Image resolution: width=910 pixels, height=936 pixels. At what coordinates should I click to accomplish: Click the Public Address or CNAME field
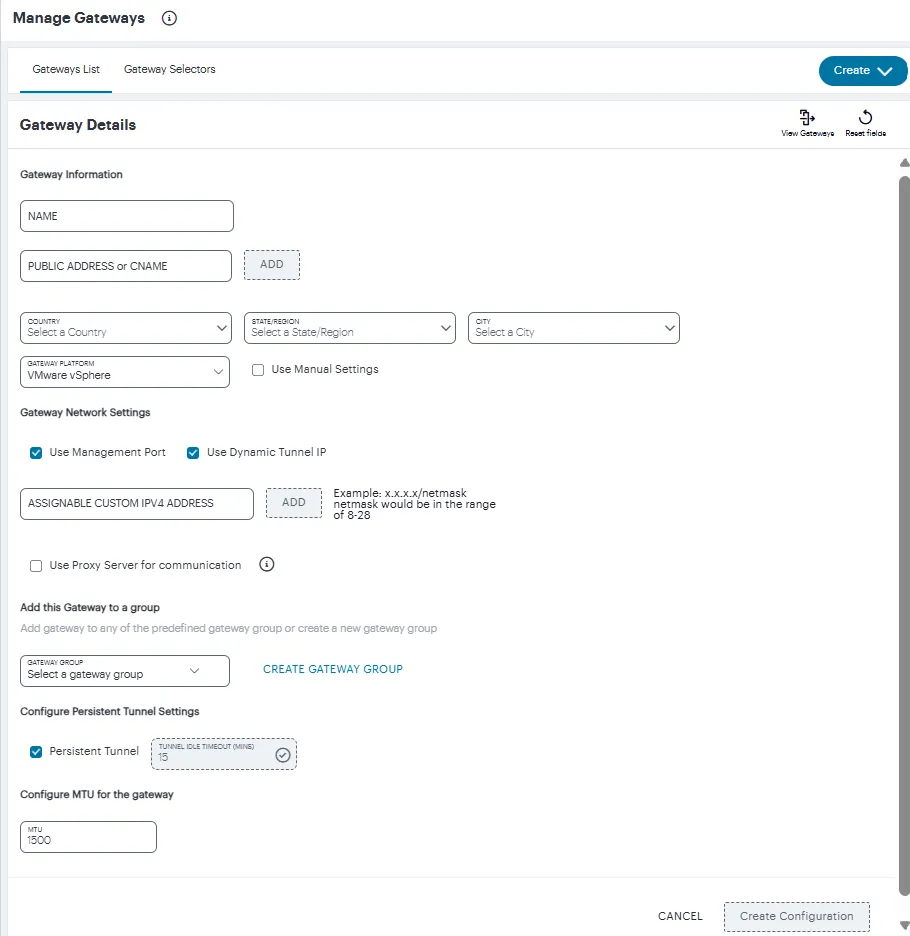126,266
